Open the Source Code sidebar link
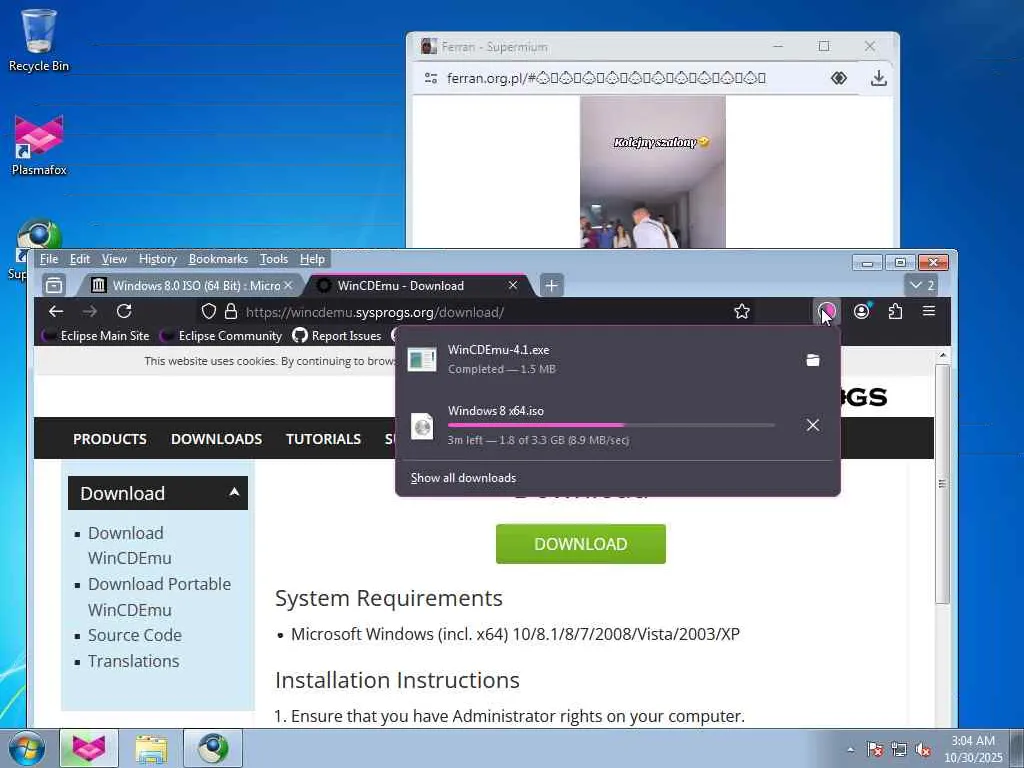Image resolution: width=1024 pixels, height=768 pixels. point(135,635)
